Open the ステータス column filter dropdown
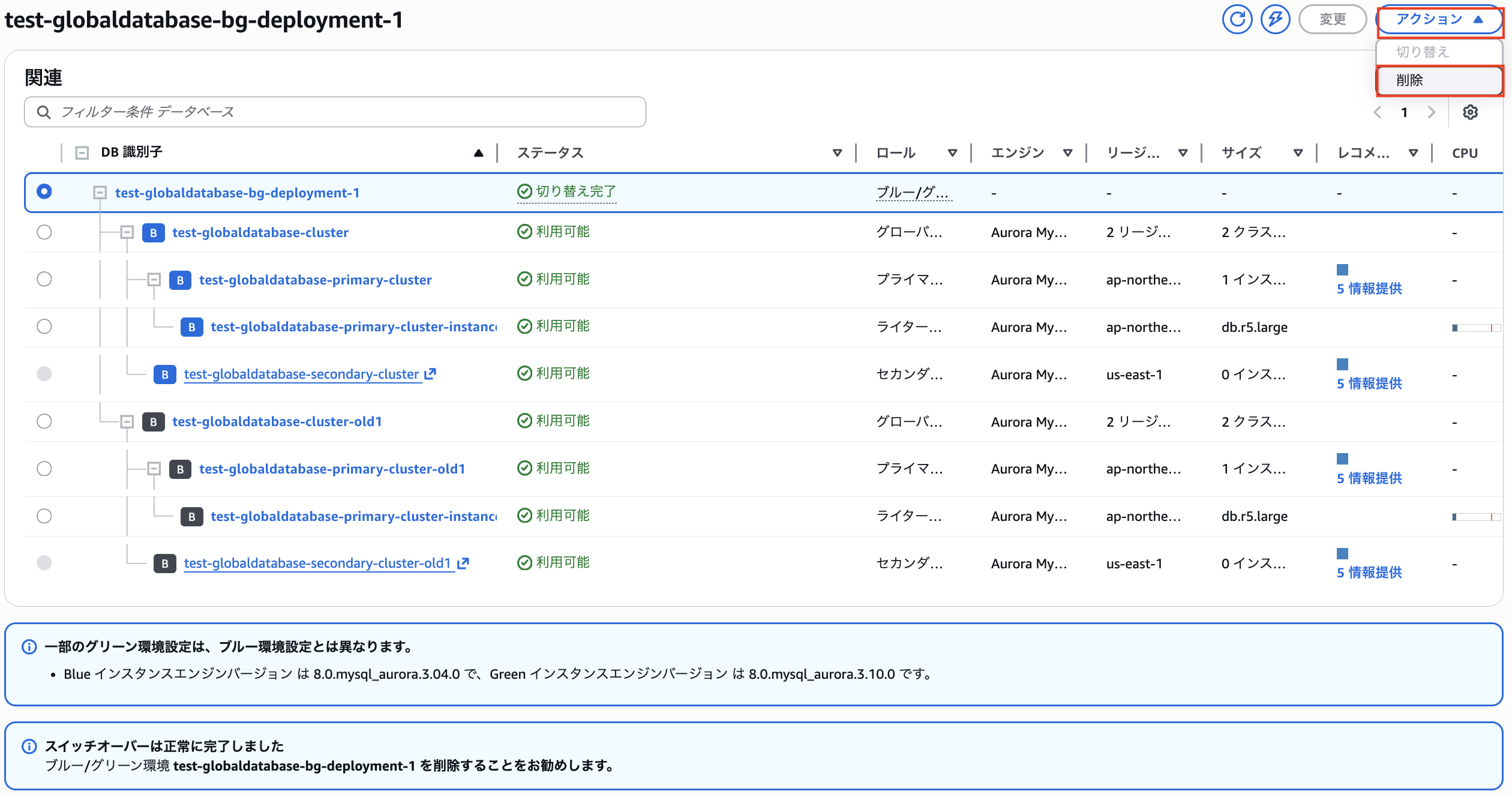 click(837, 152)
